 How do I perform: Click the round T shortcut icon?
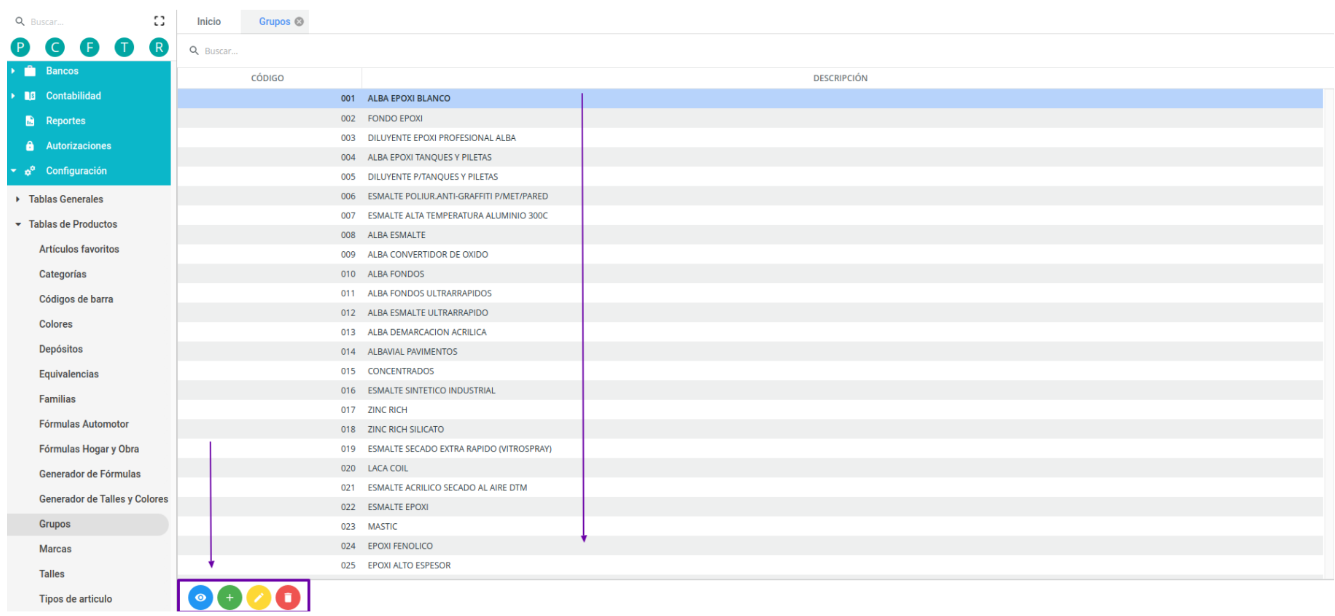124,47
